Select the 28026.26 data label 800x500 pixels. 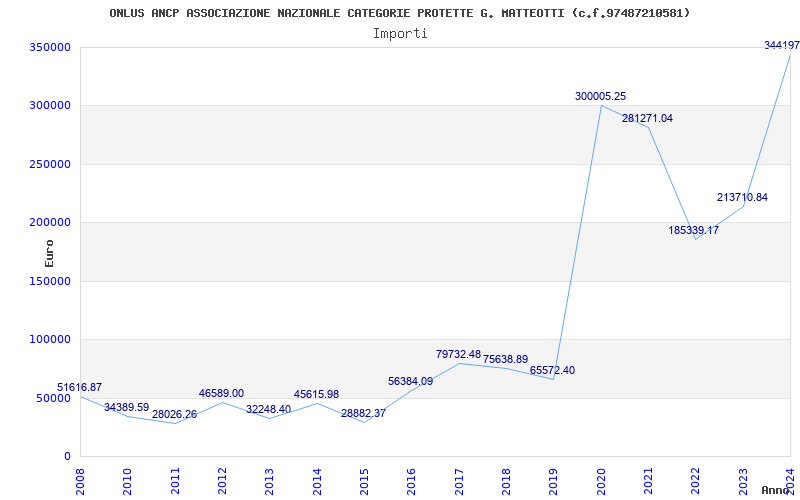[x=174, y=414]
